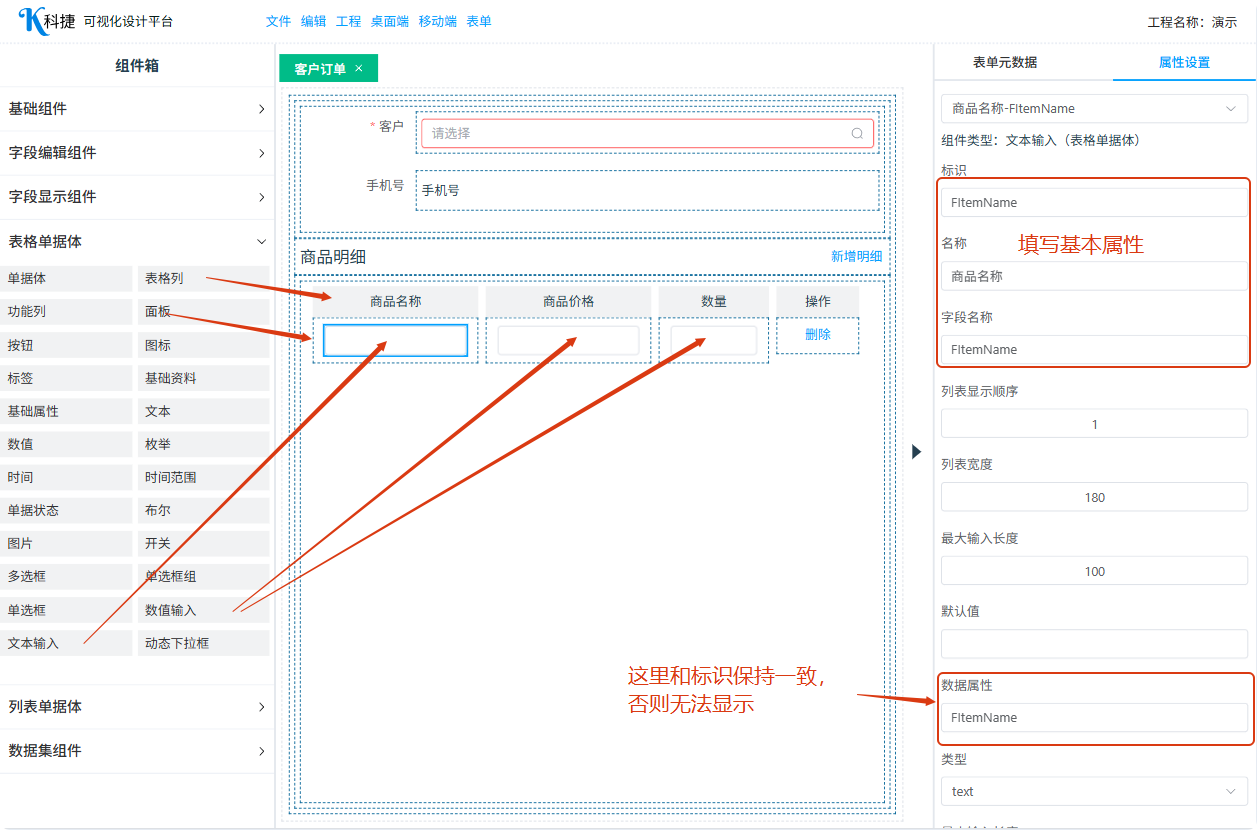
Task: Click the search icon in 客户 field
Action: [857, 133]
